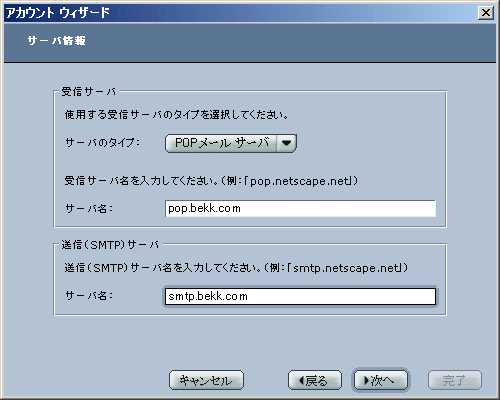Close the アカウント ウィザード dialog
This screenshot has height=400, width=500.
pos(486,13)
